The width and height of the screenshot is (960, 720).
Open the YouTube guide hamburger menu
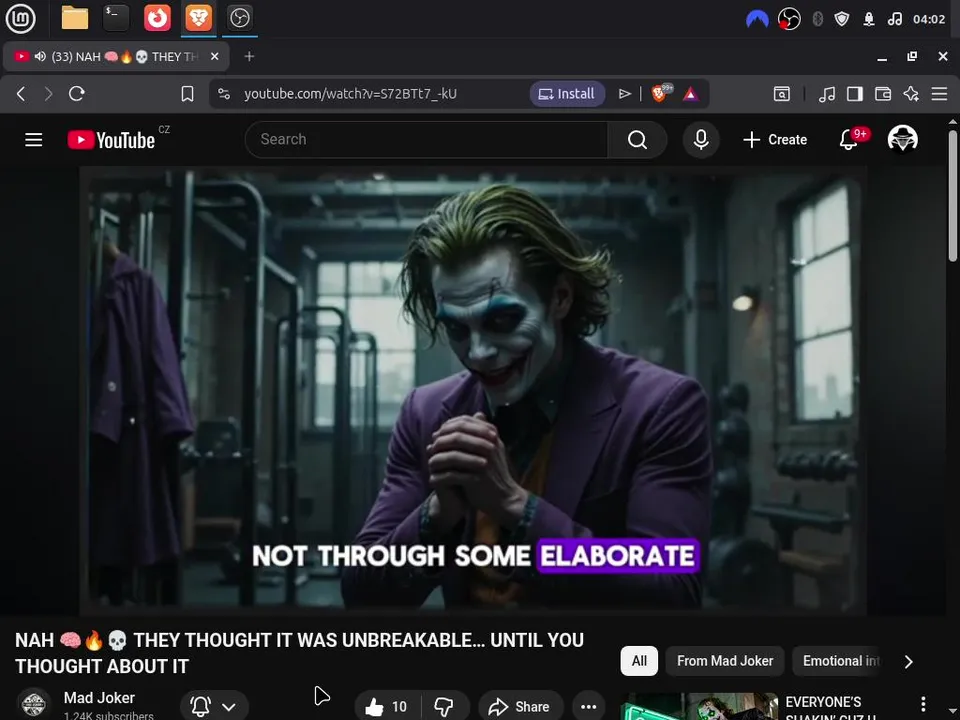(x=34, y=140)
